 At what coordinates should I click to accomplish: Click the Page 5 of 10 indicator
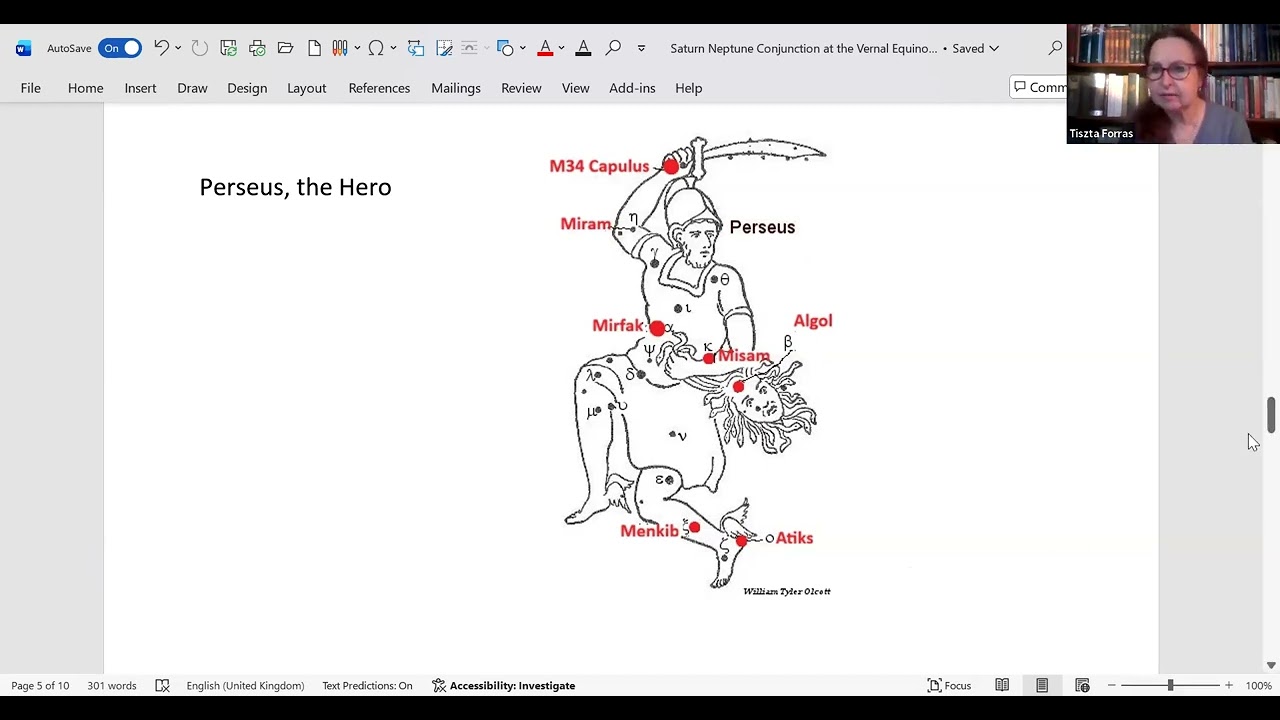[41, 686]
